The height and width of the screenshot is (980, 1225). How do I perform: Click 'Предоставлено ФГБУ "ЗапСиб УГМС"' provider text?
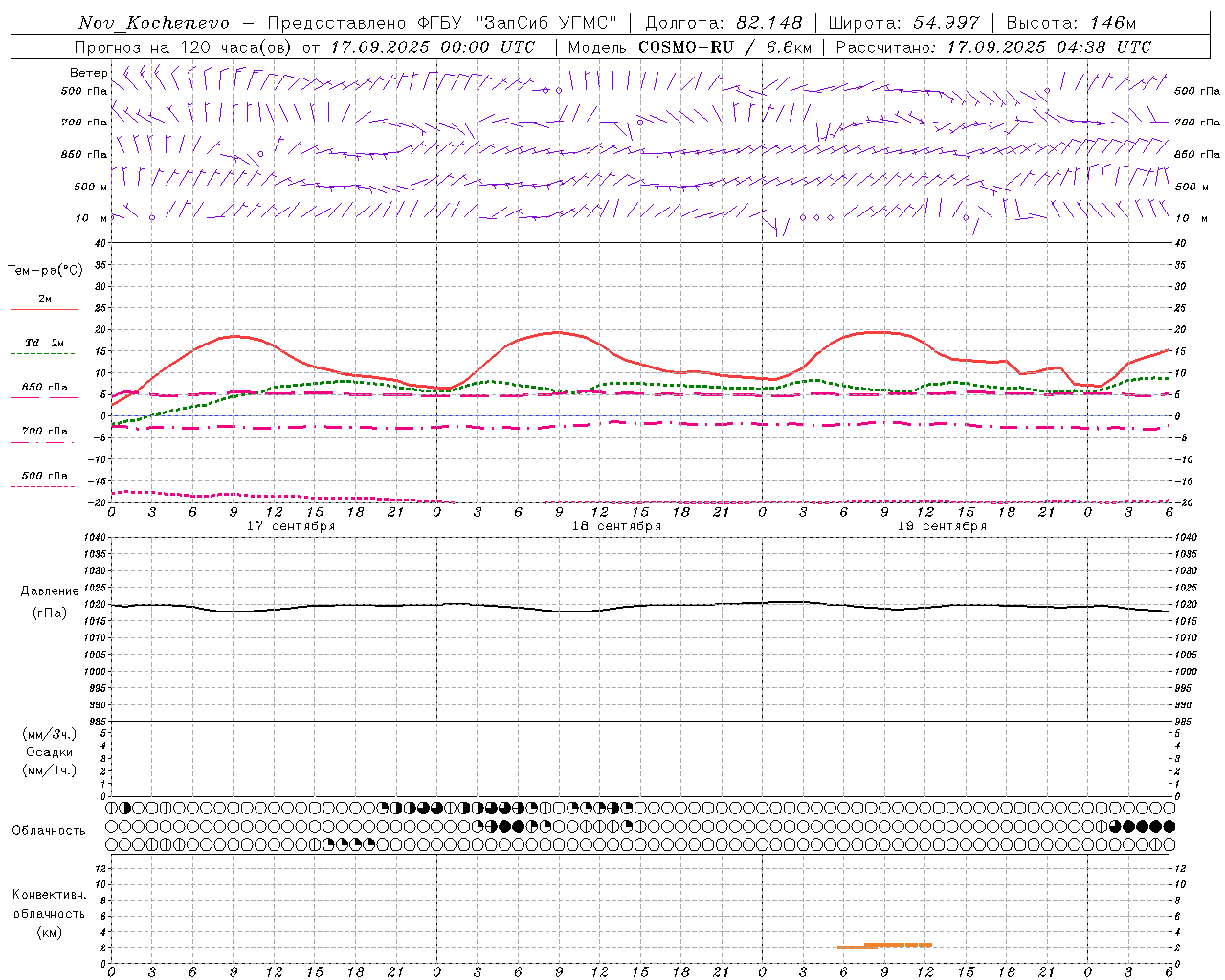pyautogui.click(x=442, y=23)
